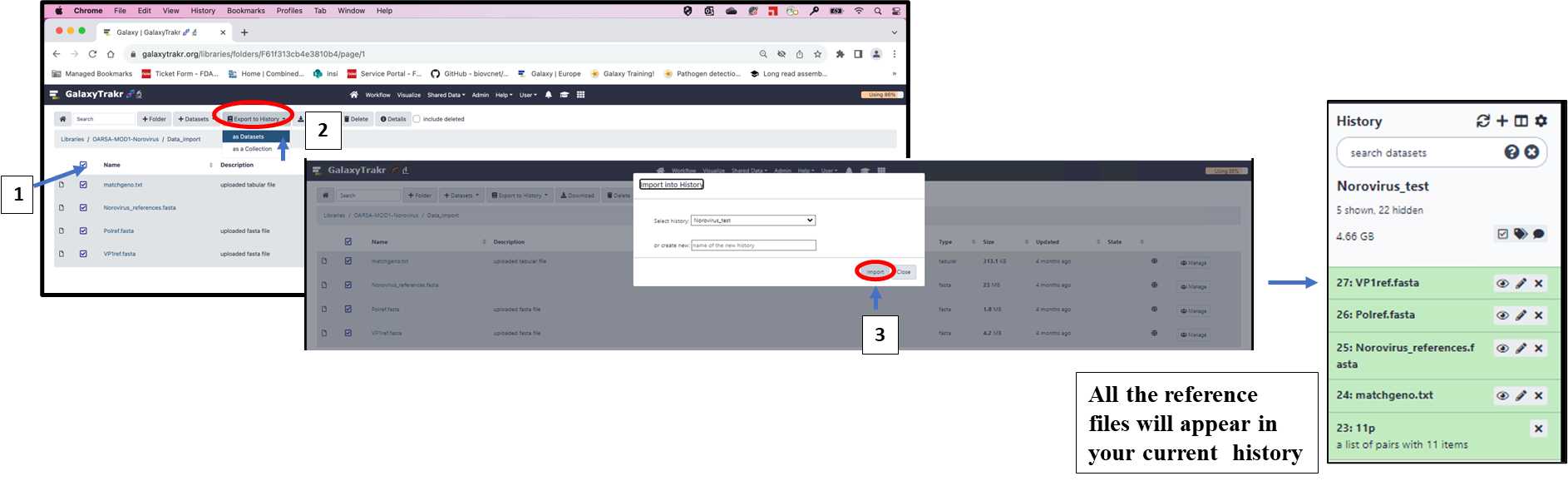Open the OARSA-MOD1-Norovirus breadcrumb link in Chrome window
The height and width of the screenshot is (481, 1568).
tap(126, 139)
